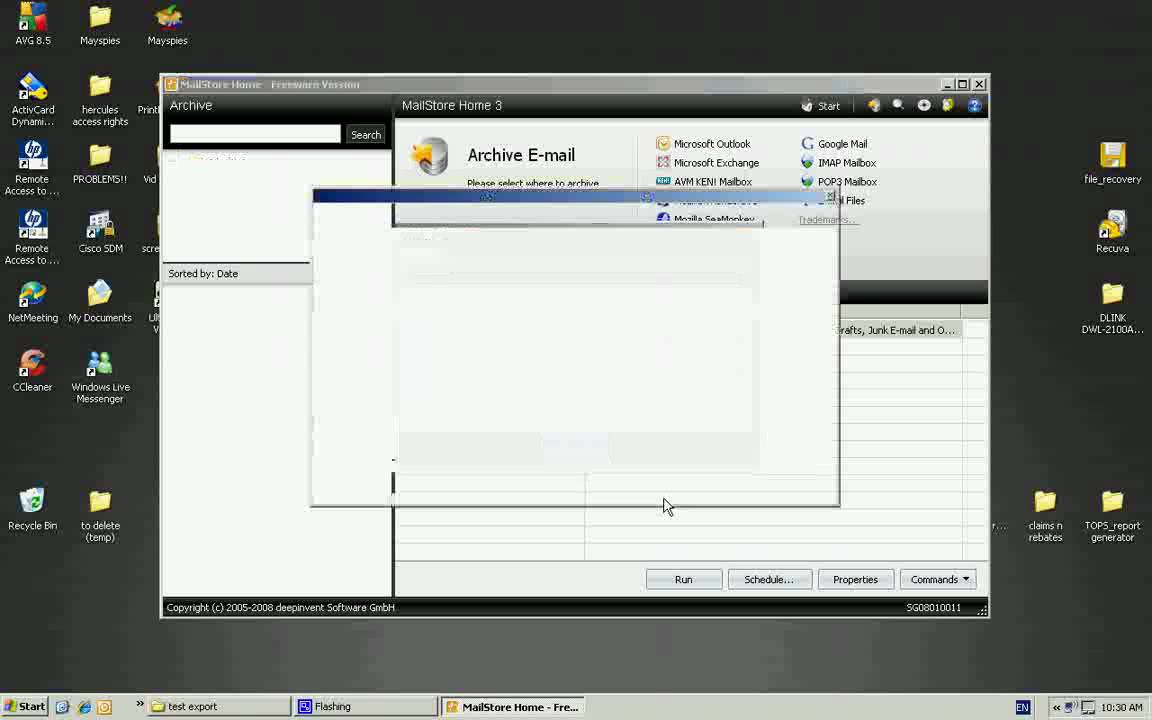The image size is (1152, 720).
Task: Launch CCleaner desktop shortcut
Action: click(33, 371)
